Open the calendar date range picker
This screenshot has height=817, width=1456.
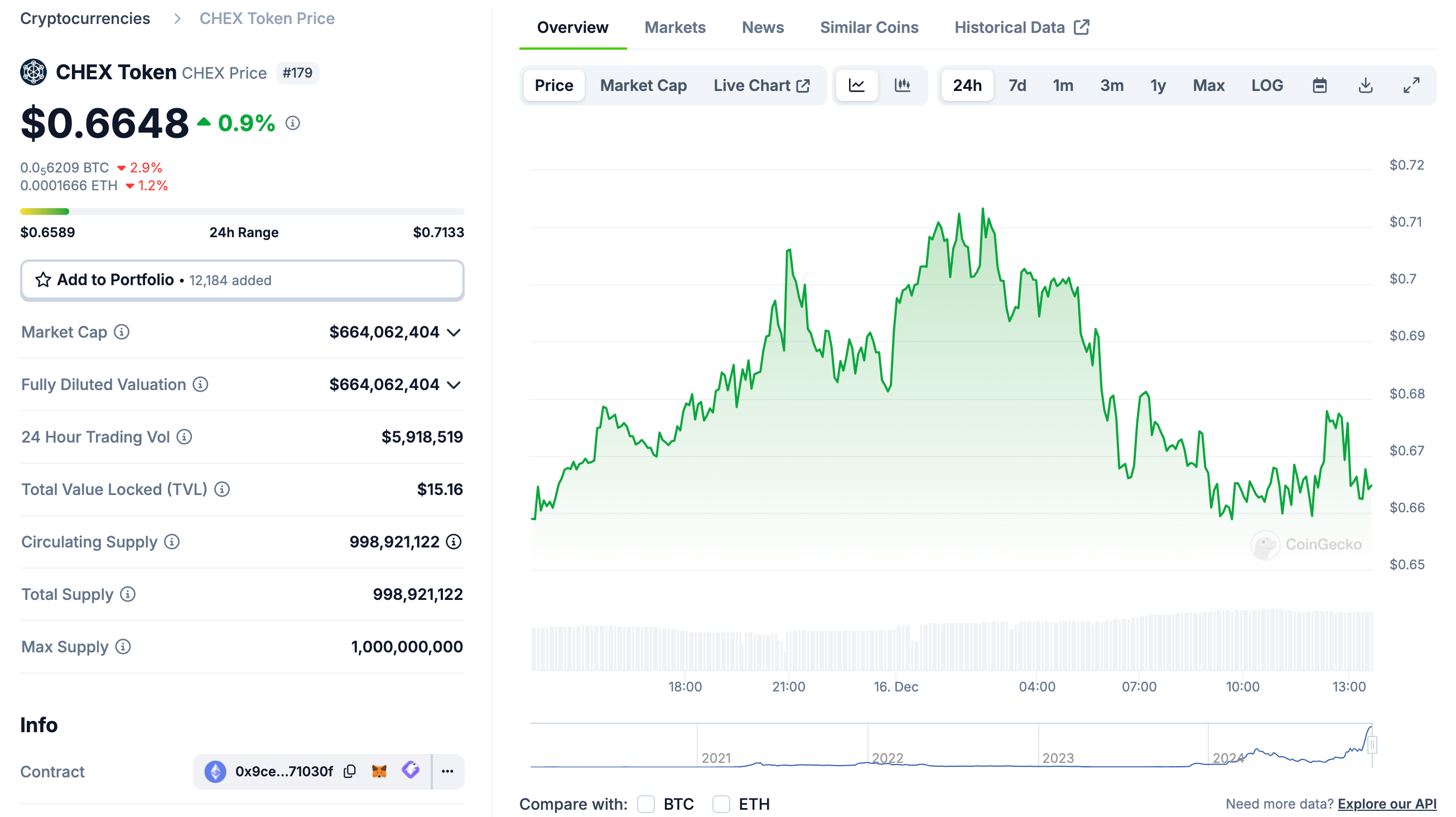(x=1319, y=85)
